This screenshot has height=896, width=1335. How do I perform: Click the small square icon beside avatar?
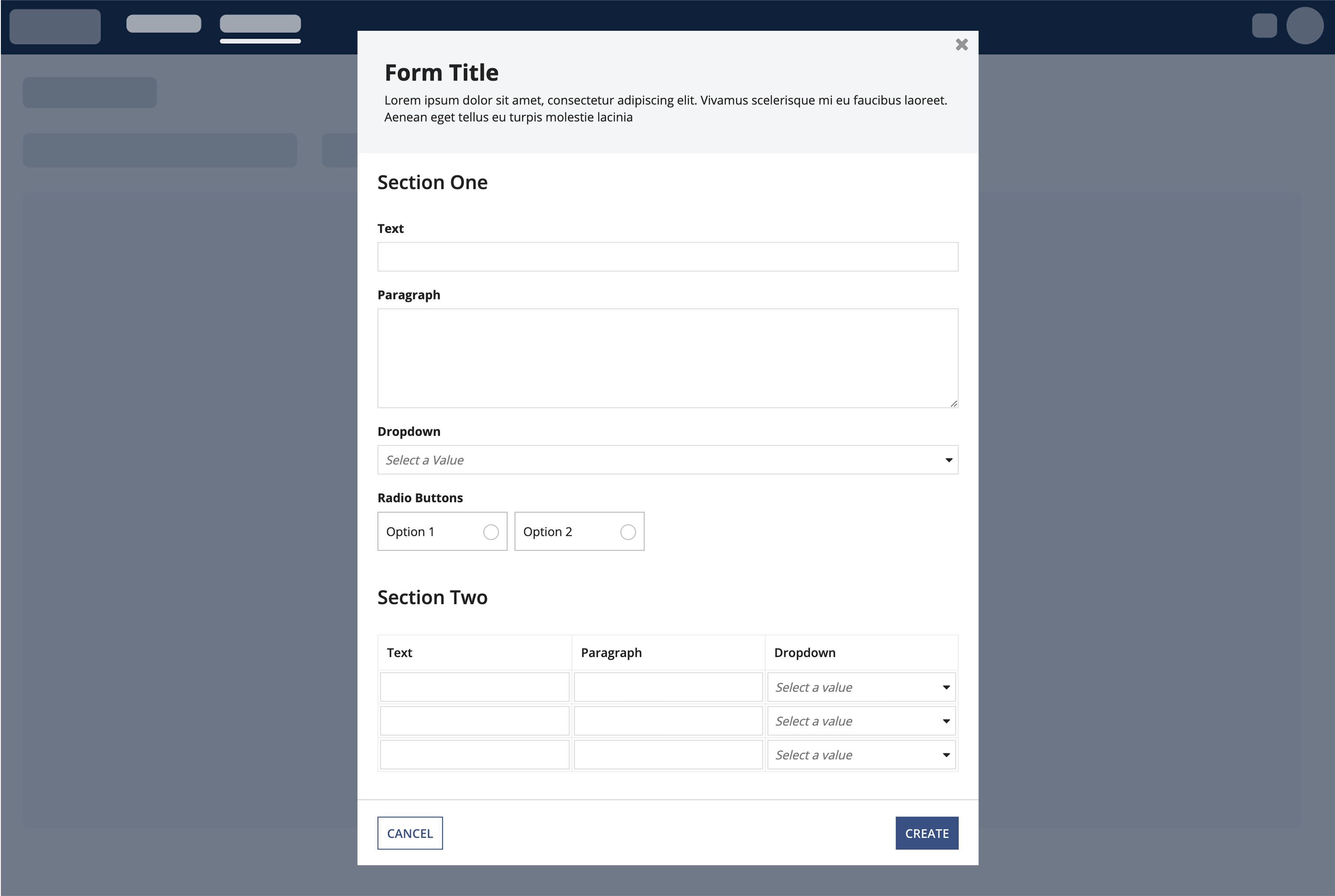pos(1264,26)
